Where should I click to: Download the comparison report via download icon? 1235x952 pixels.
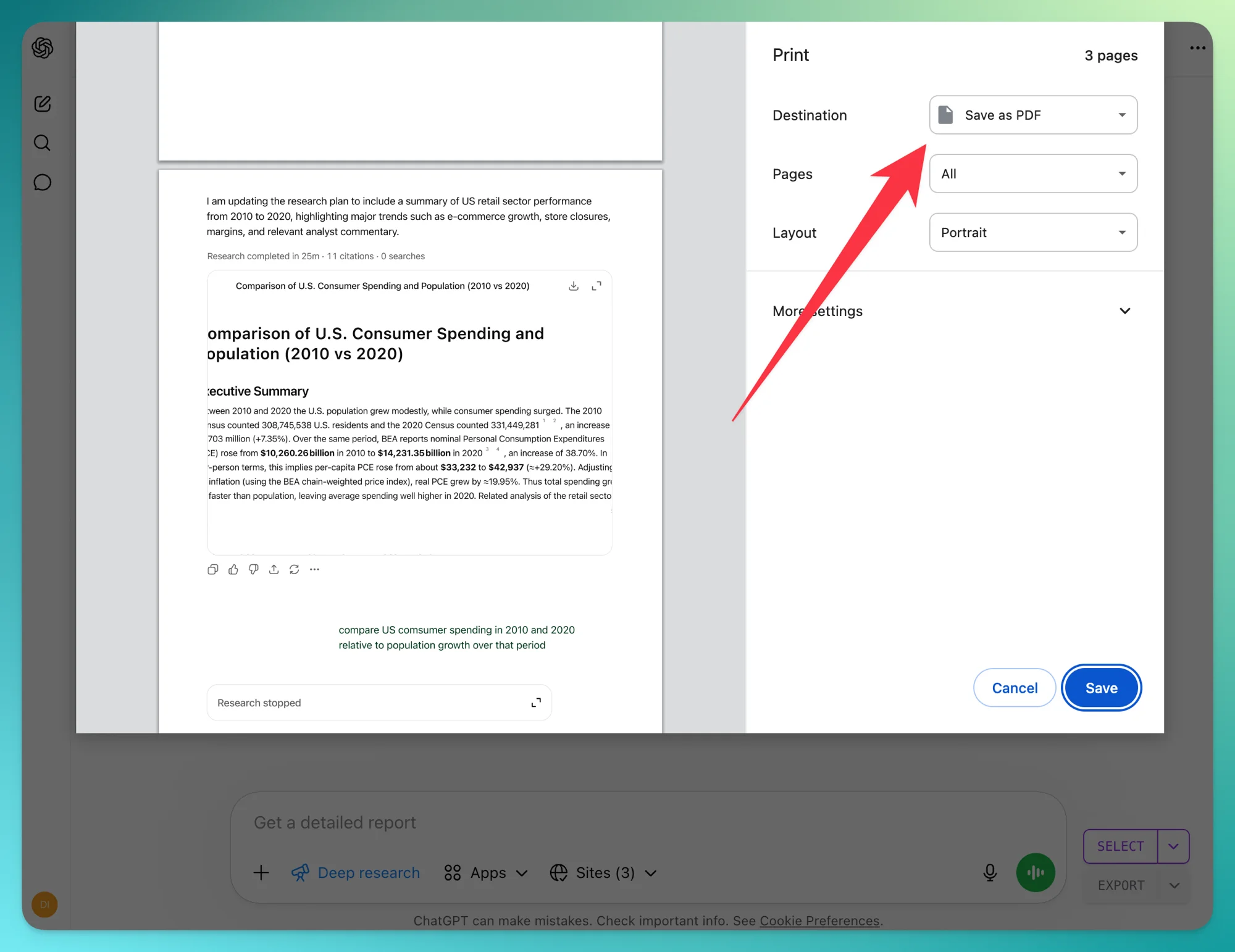point(574,286)
